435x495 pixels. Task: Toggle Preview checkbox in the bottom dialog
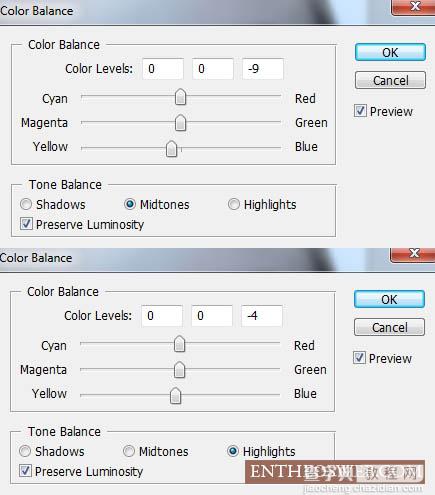[359, 358]
